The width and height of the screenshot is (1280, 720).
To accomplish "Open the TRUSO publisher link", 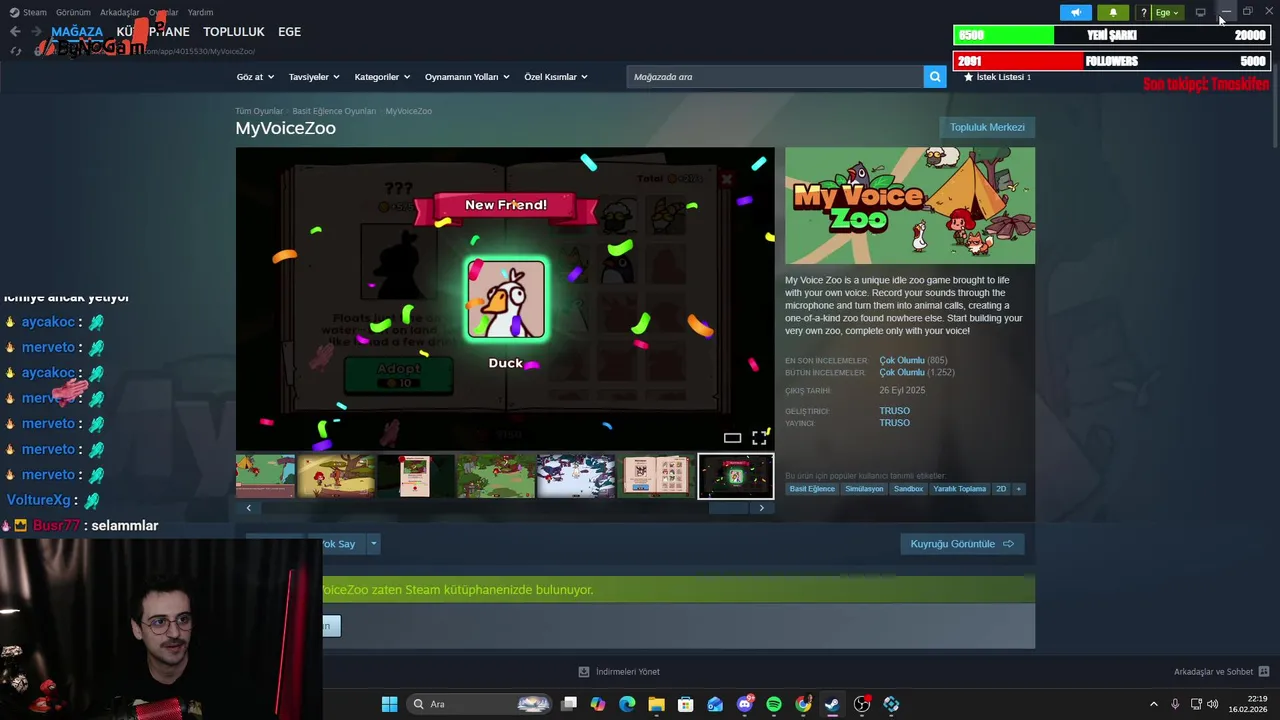I will (894, 423).
